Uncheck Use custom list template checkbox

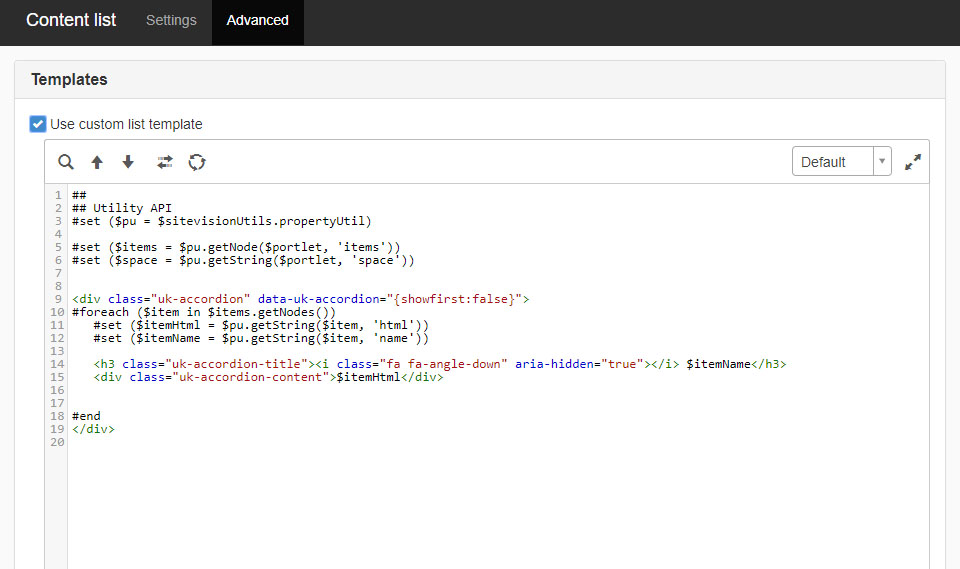click(38, 124)
